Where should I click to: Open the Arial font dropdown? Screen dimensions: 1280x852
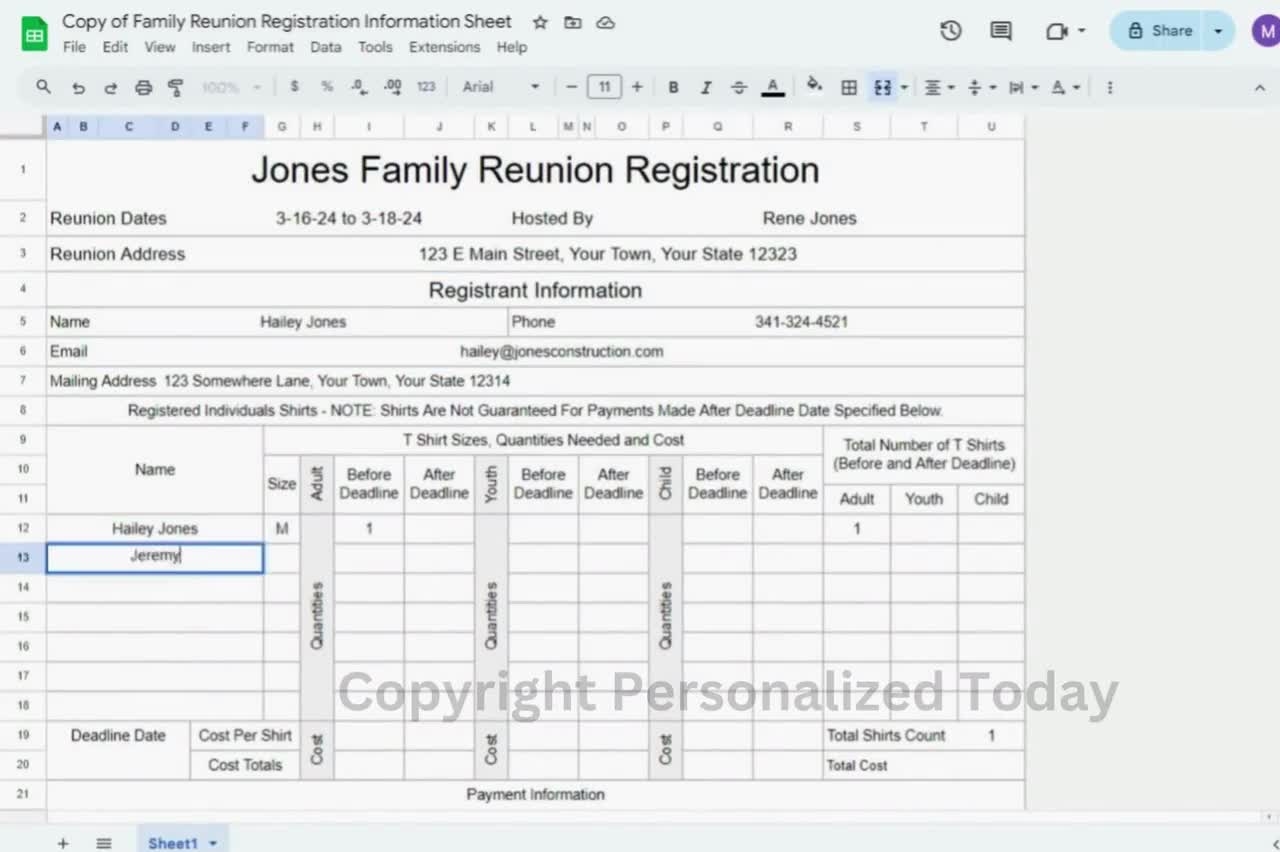click(500, 87)
